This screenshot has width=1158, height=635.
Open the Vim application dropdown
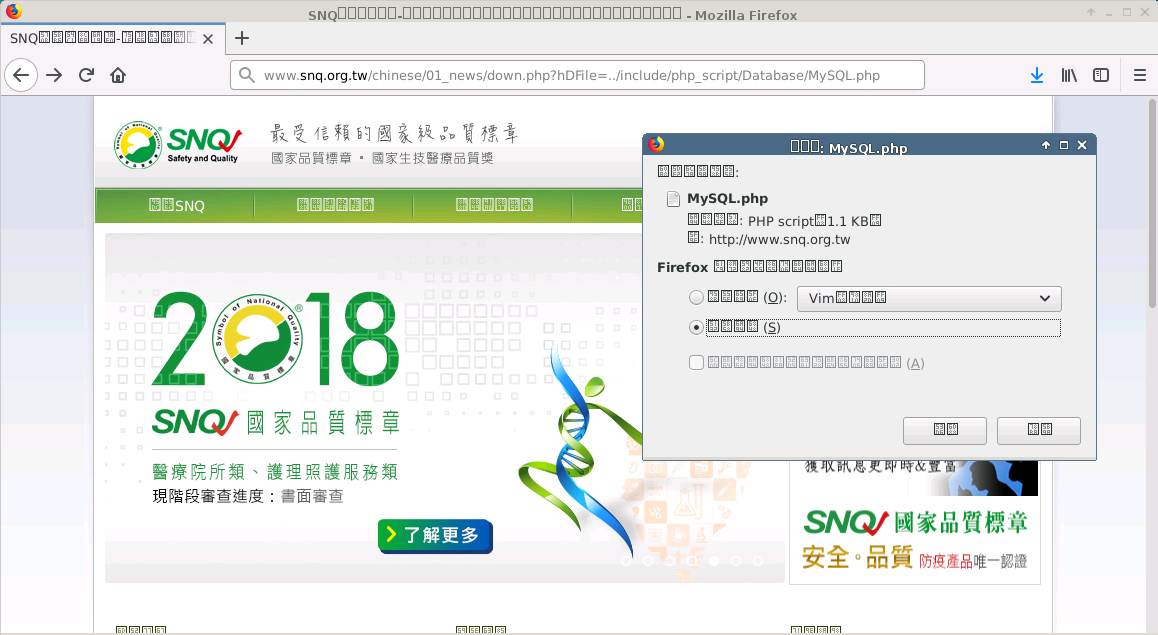(929, 298)
